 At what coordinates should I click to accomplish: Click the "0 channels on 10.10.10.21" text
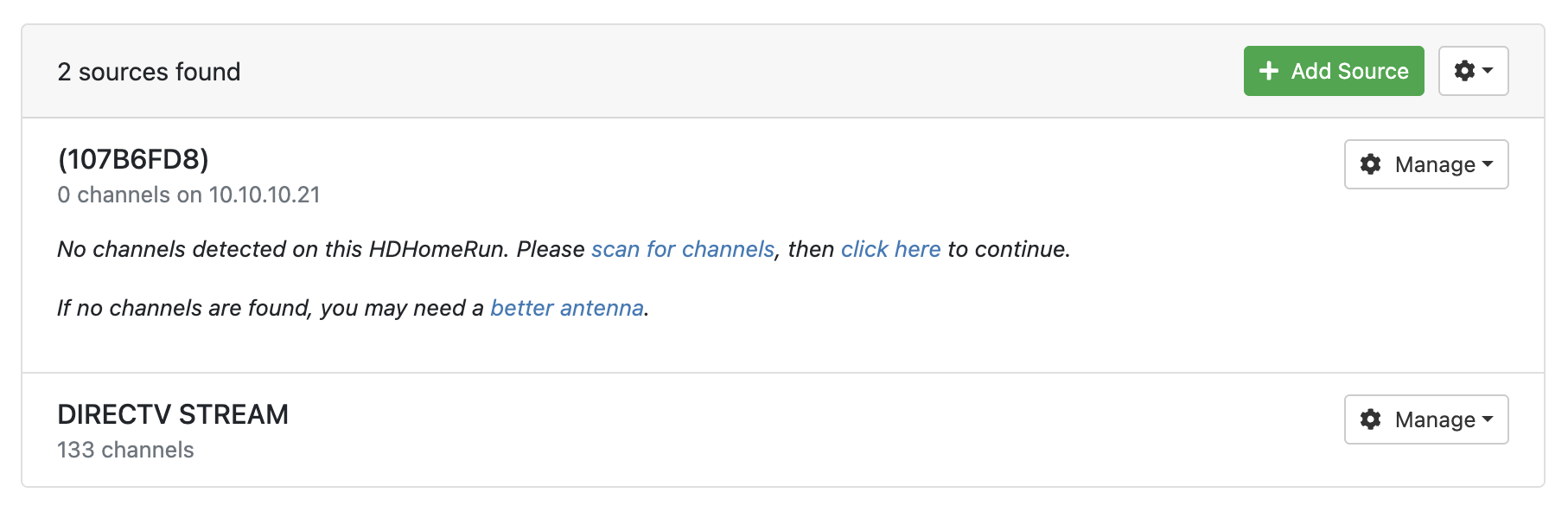188,195
